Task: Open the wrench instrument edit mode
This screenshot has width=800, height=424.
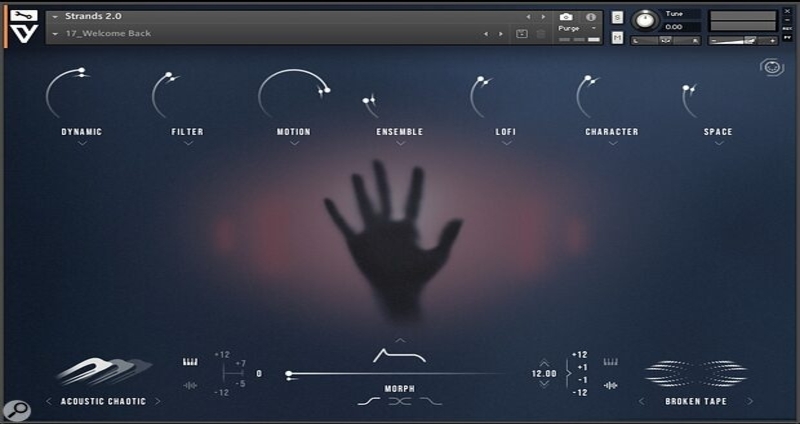Action: click(x=23, y=16)
